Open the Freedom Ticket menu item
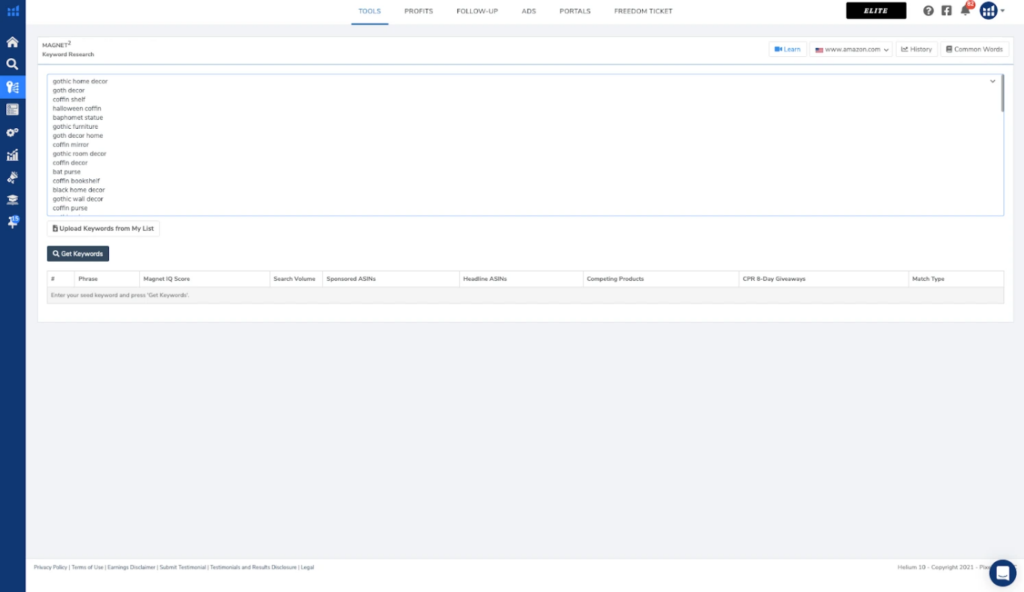Screen dimensions: 1024x592 (x=643, y=11)
